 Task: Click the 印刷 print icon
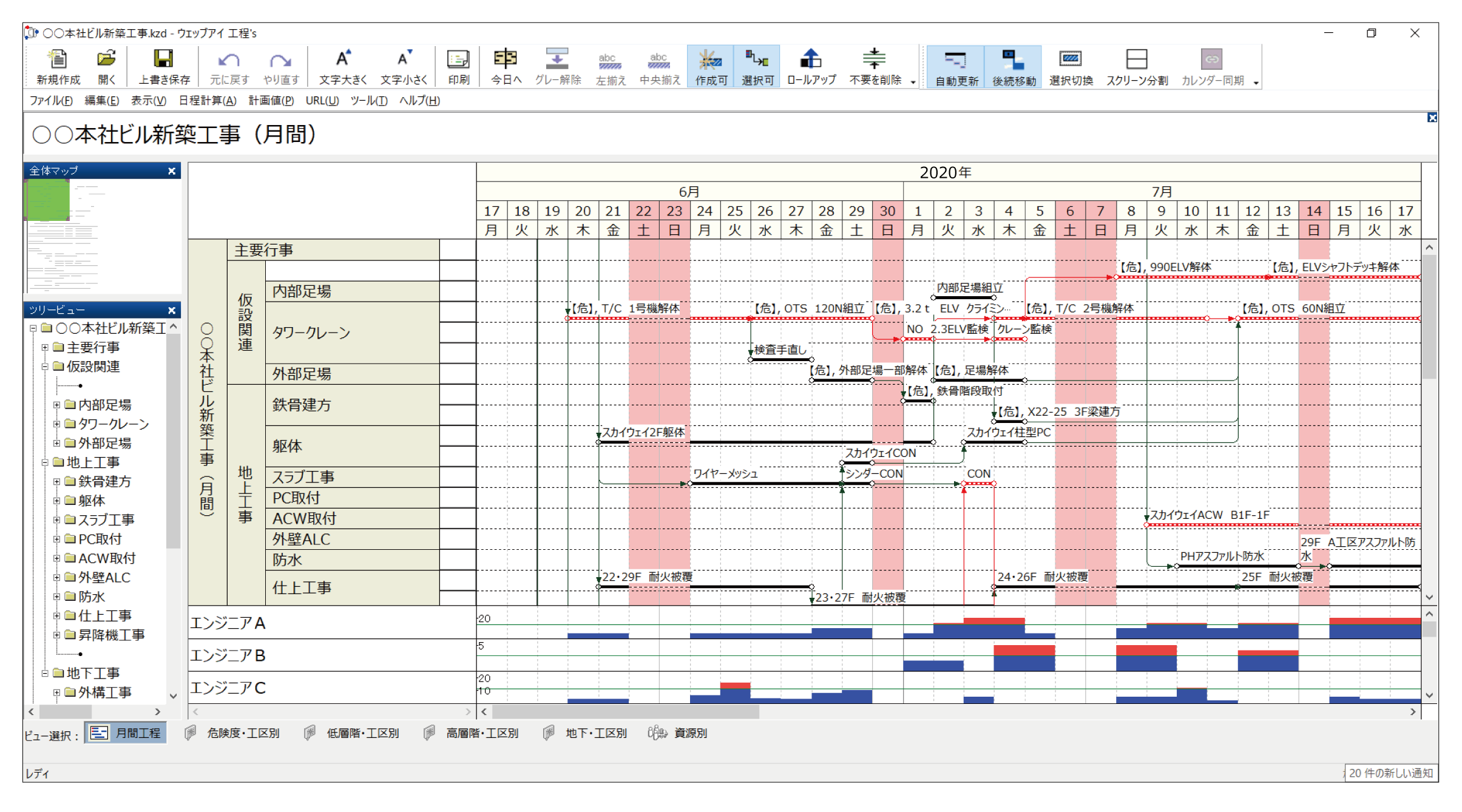tap(458, 60)
